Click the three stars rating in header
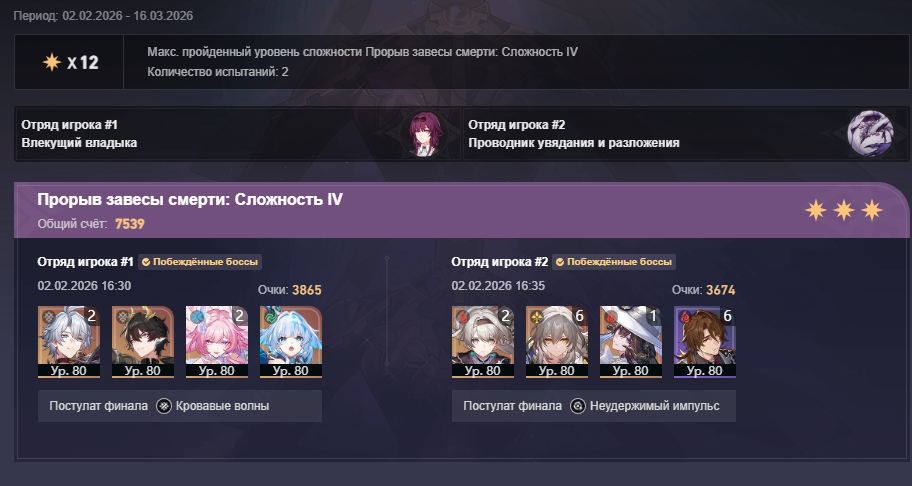 point(843,210)
